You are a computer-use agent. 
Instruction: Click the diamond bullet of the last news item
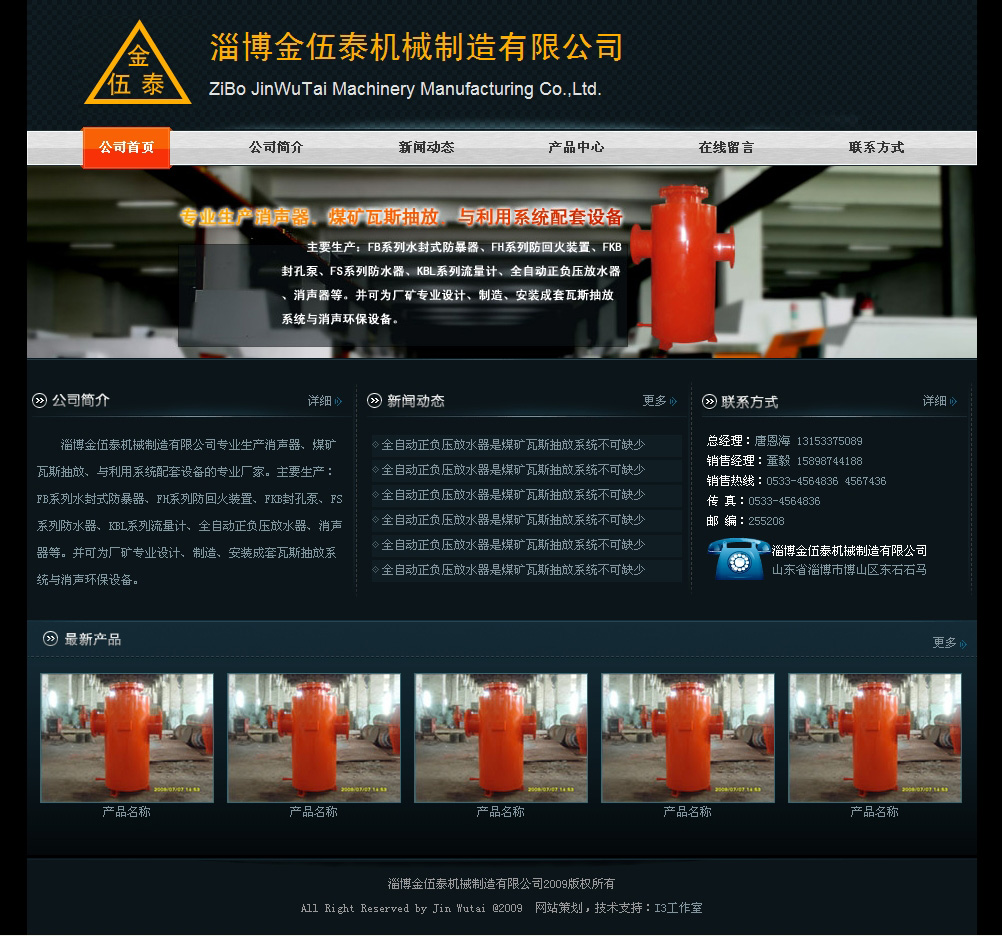click(376, 569)
